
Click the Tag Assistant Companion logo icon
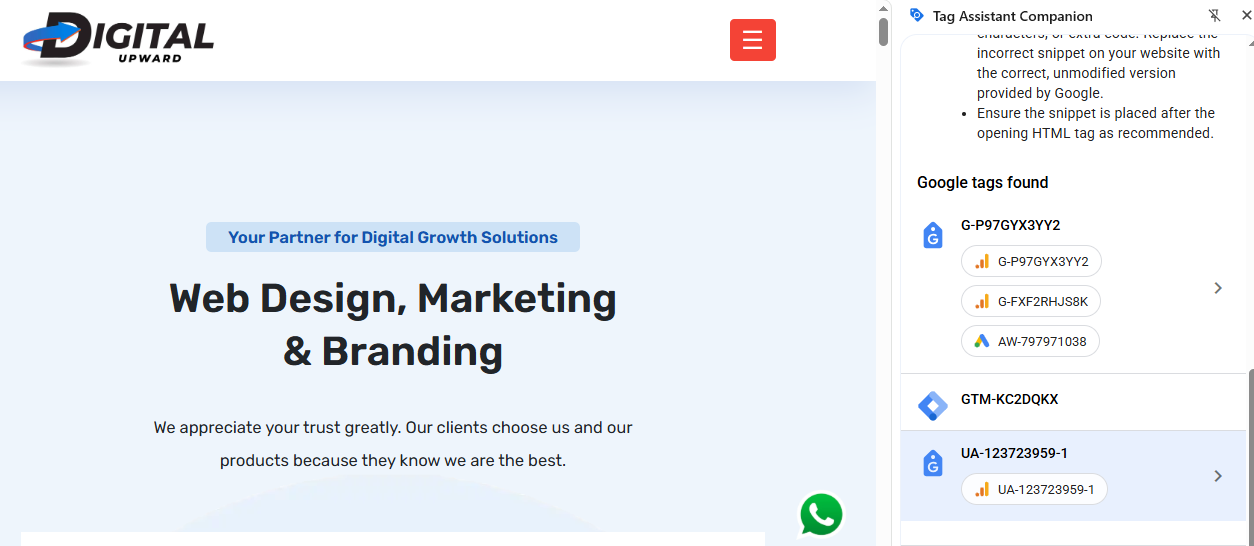[x=916, y=15]
